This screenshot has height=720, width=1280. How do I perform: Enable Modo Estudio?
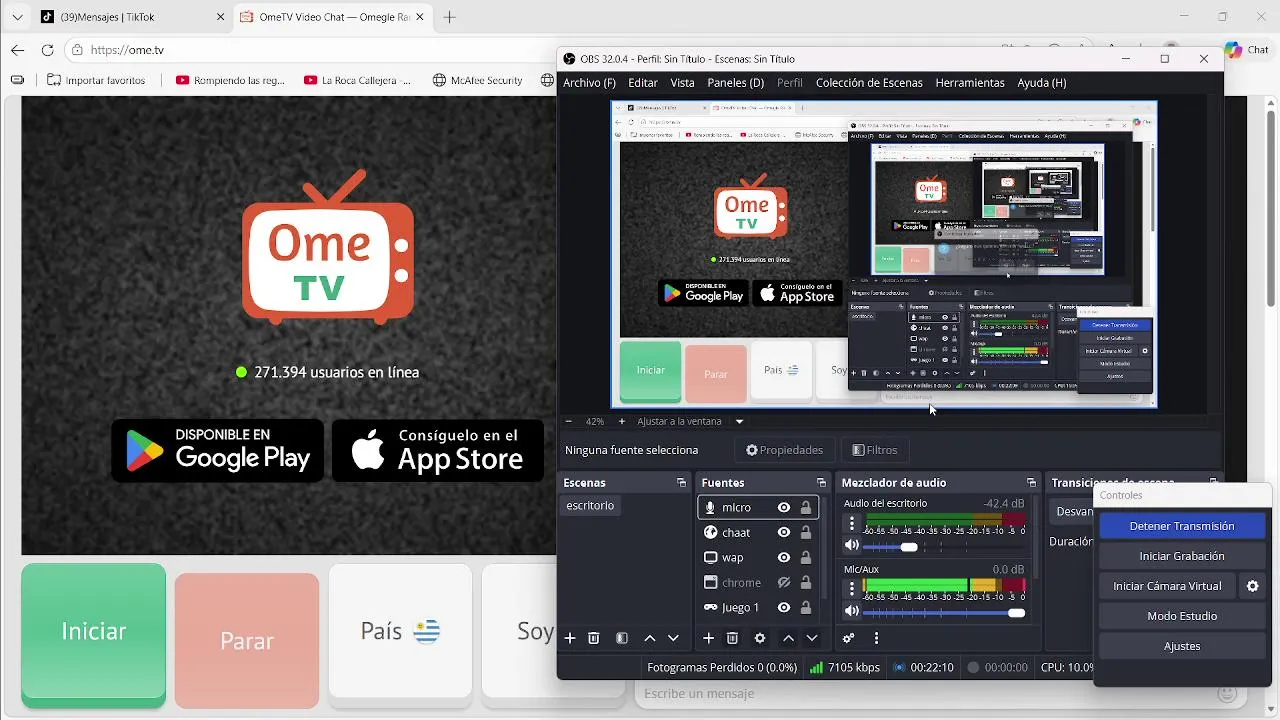tap(1182, 616)
